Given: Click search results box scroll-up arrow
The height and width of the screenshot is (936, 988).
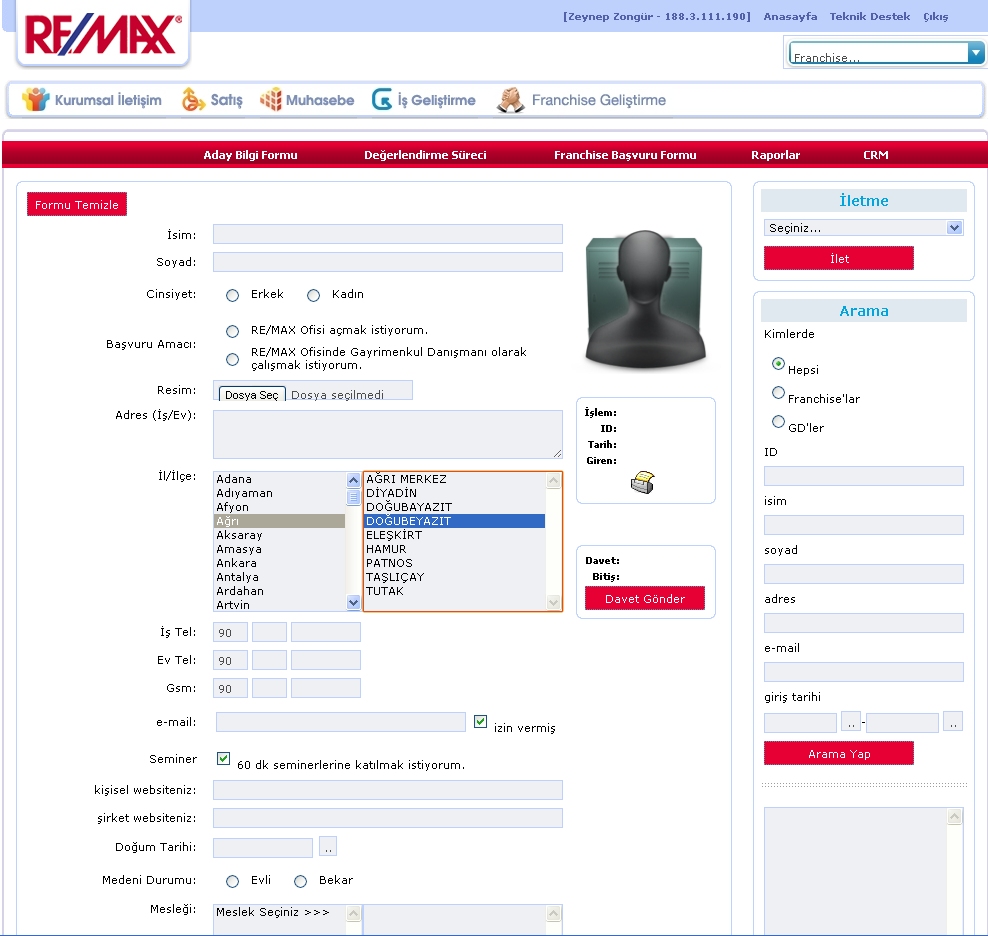Looking at the screenshot, I should pyautogui.click(x=955, y=817).
